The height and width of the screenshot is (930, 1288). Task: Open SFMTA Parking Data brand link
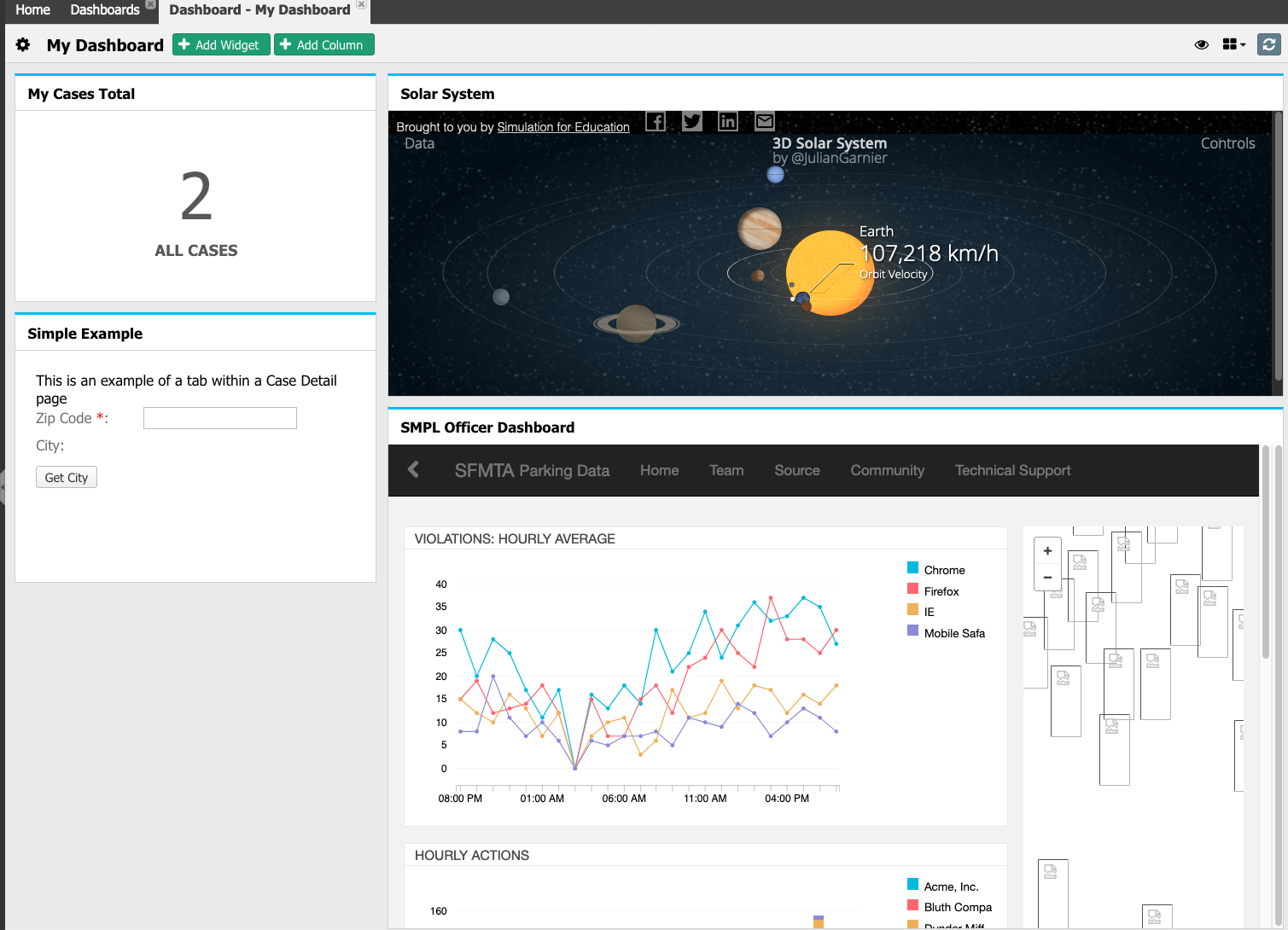[532, 470]
